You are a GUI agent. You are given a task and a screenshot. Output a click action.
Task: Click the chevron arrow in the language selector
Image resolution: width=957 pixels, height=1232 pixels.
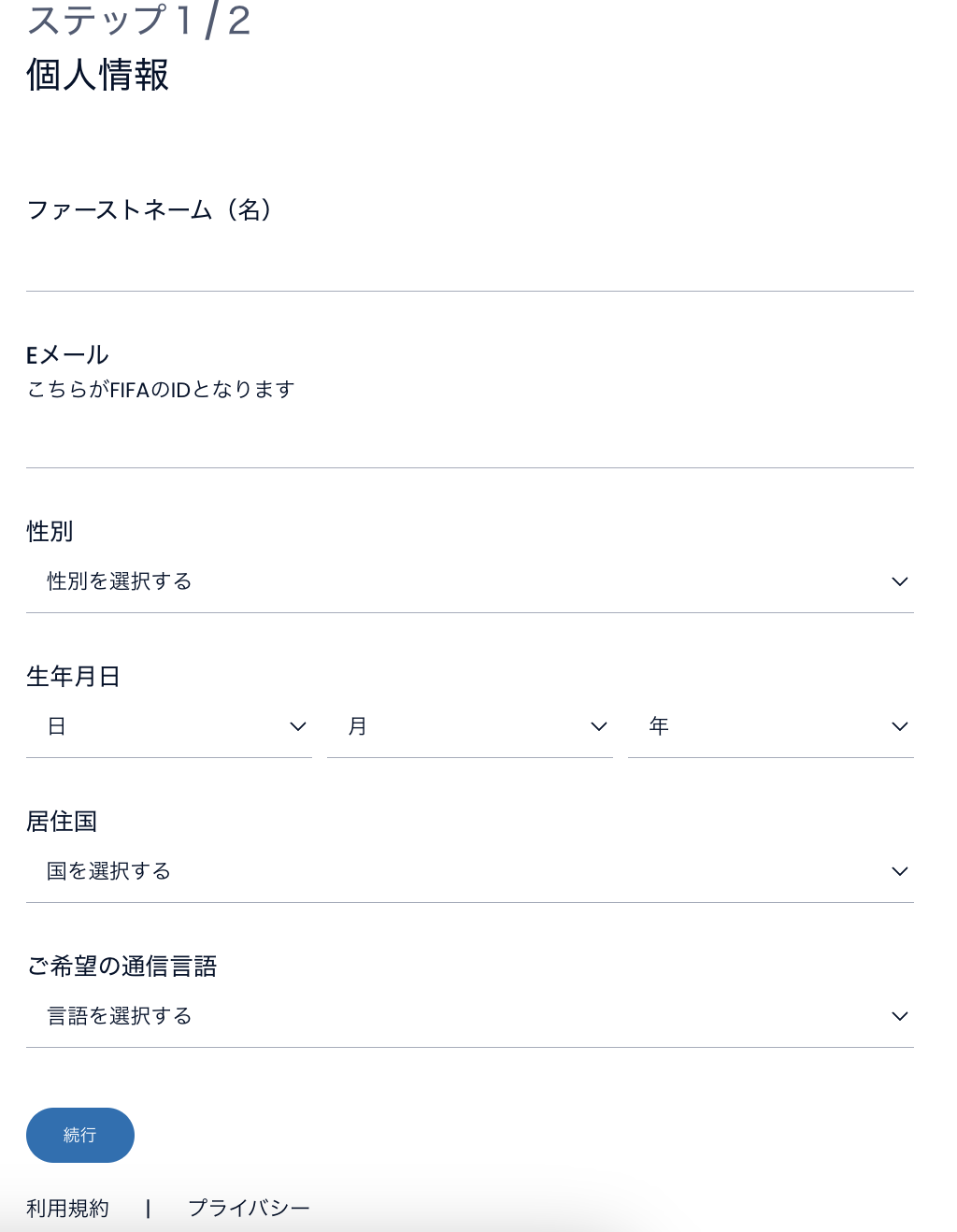[899, 1016]
